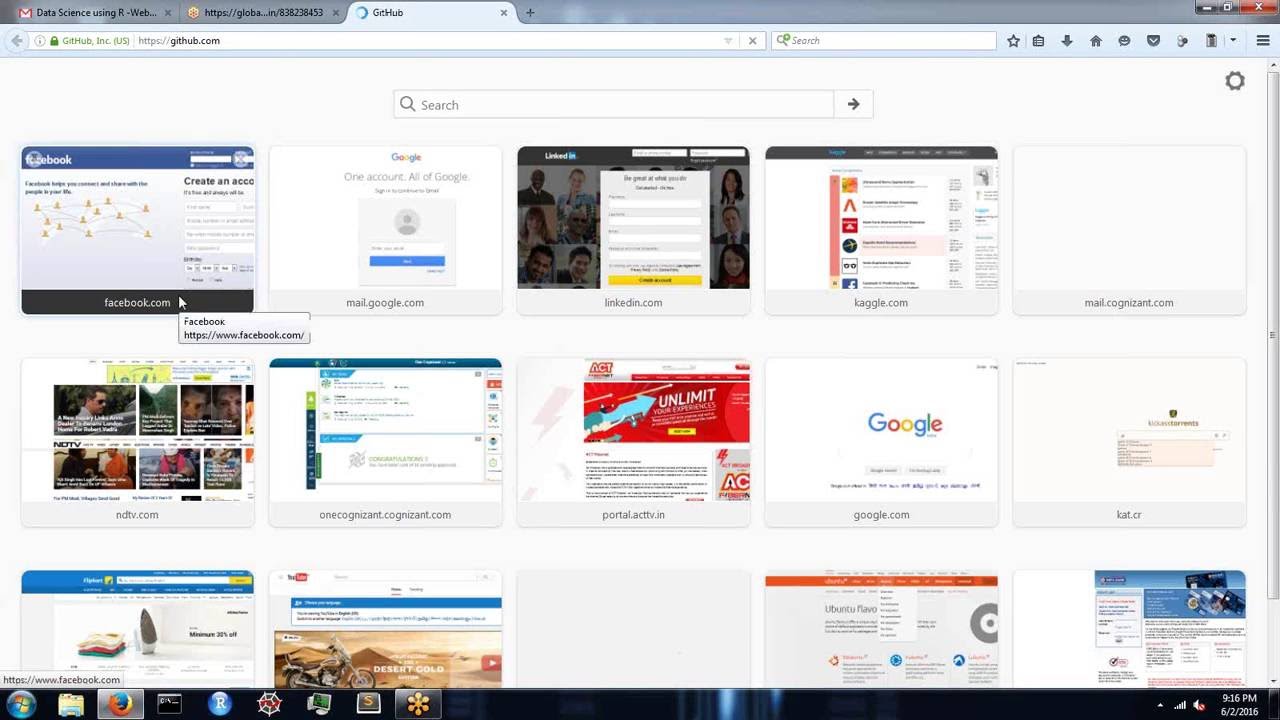This screenshot has width=1280, height=720.
Task: Open the ndtv.com tile
Action: 137,442
